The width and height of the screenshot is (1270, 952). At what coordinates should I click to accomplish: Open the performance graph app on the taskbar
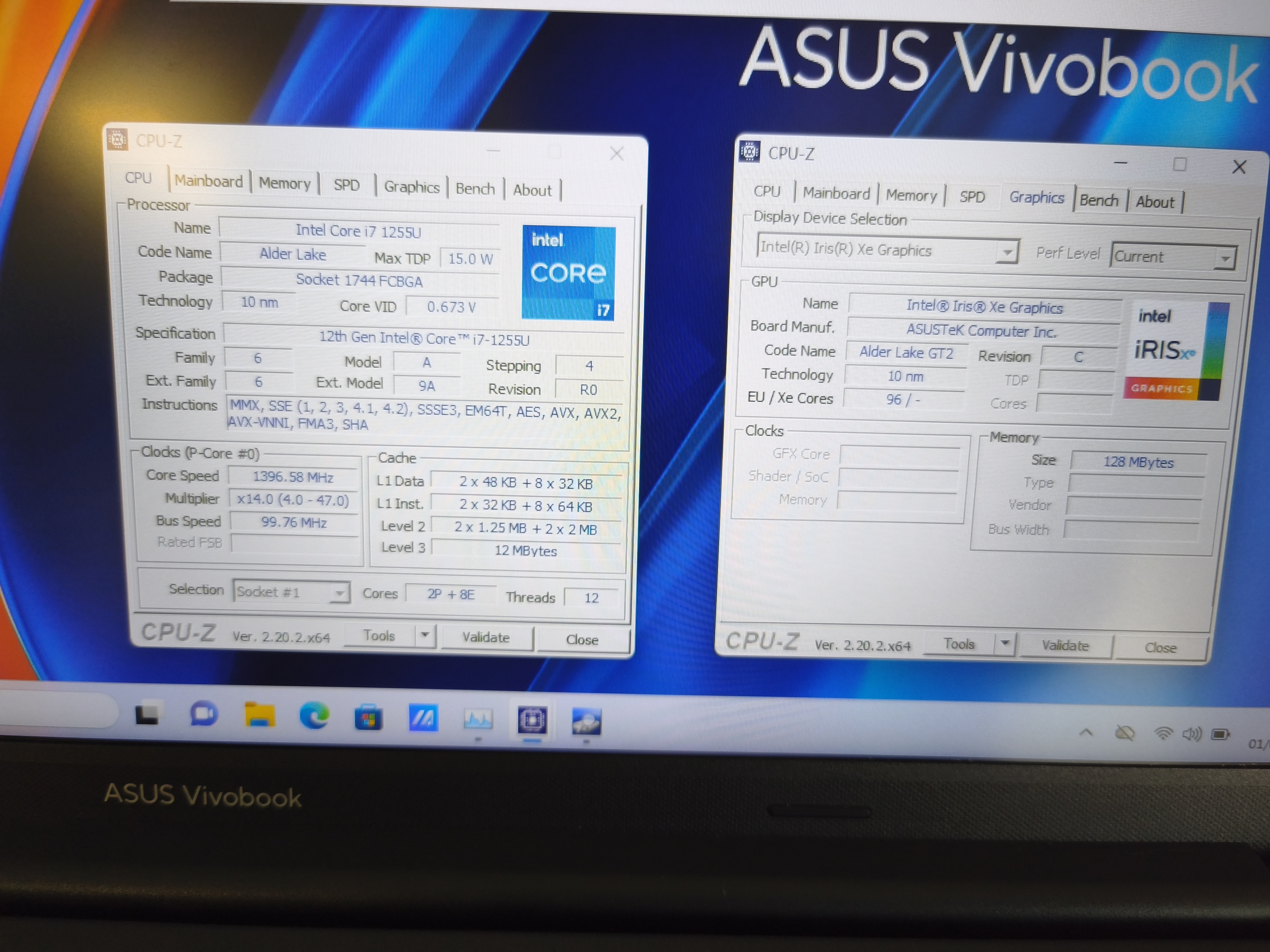(478, 719)
